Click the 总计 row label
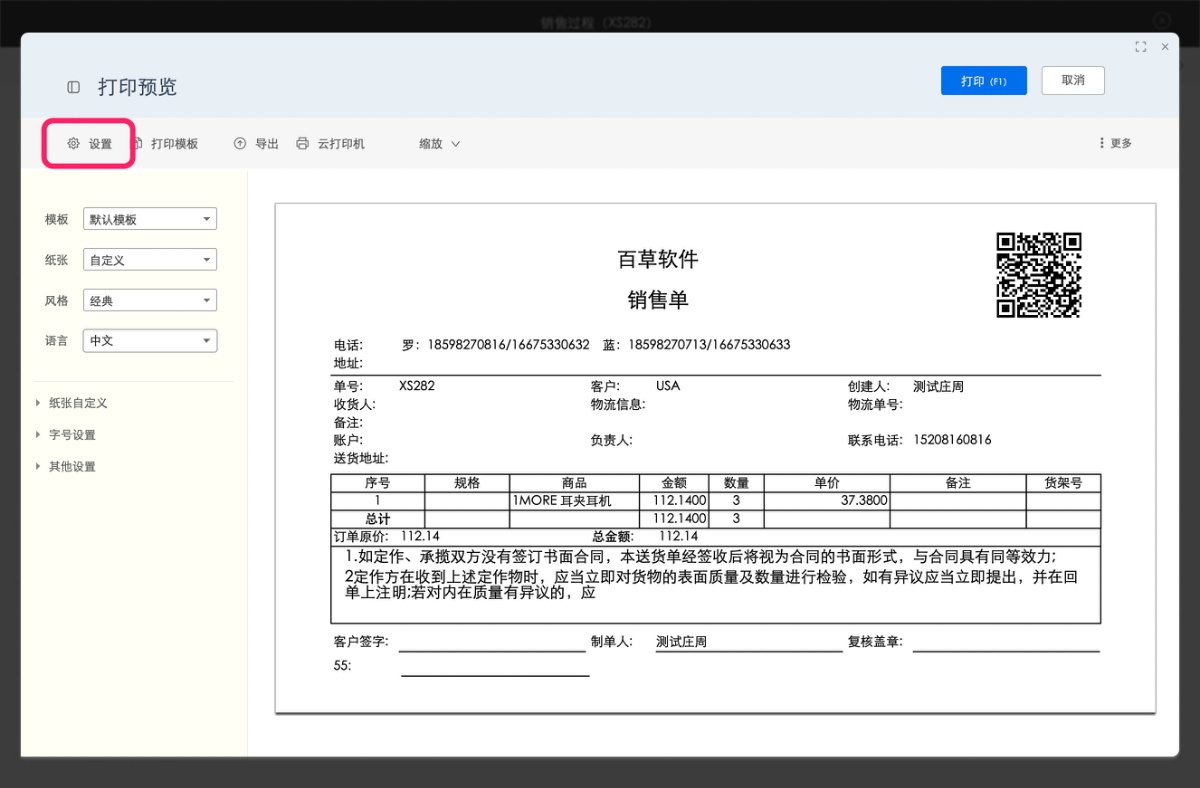The width and height of the screenshot is (1200, 788). tap(378, 519)
